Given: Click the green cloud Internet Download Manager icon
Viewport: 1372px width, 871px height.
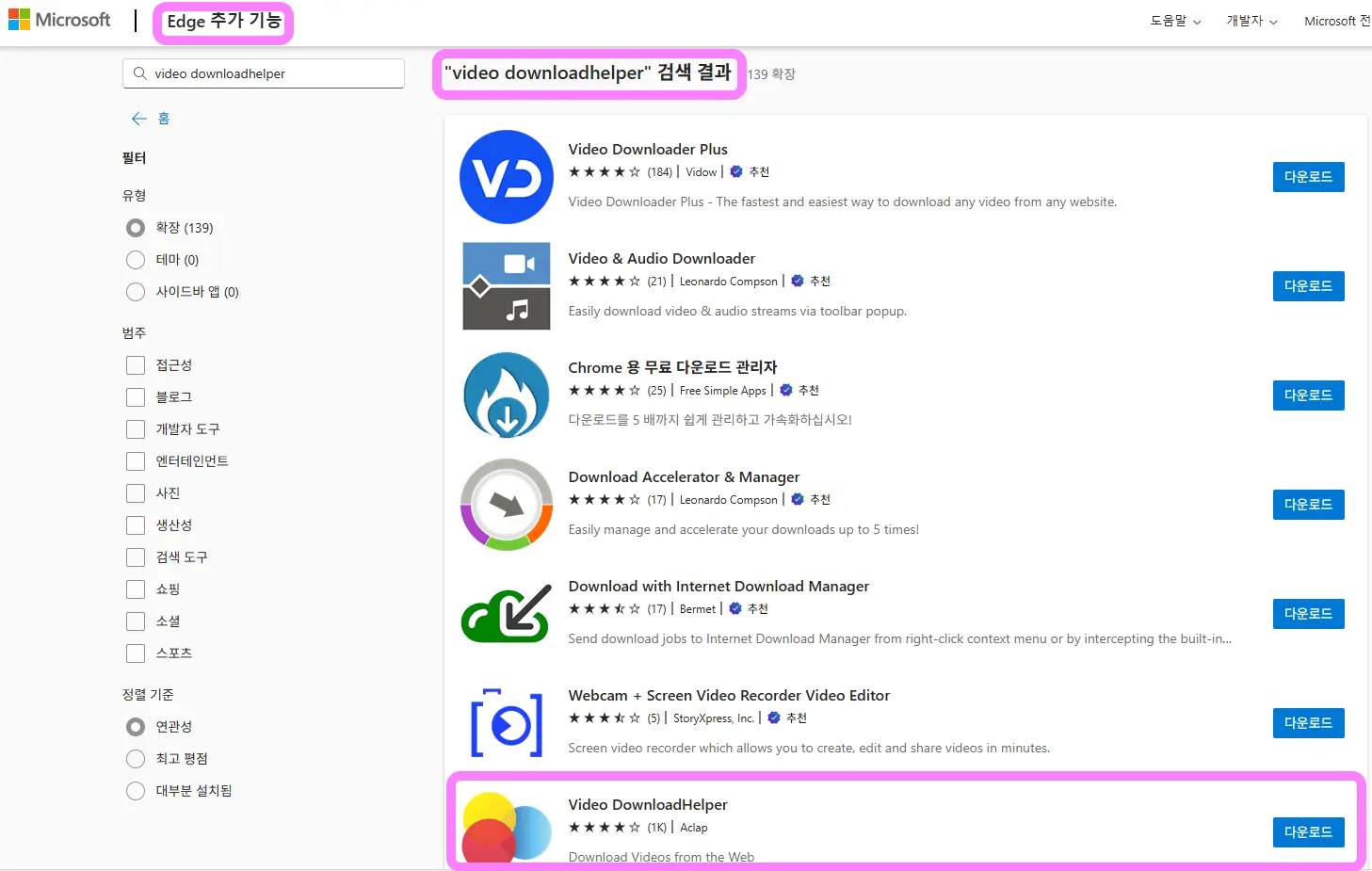Looking at the screenshot, I should [507, 614].
